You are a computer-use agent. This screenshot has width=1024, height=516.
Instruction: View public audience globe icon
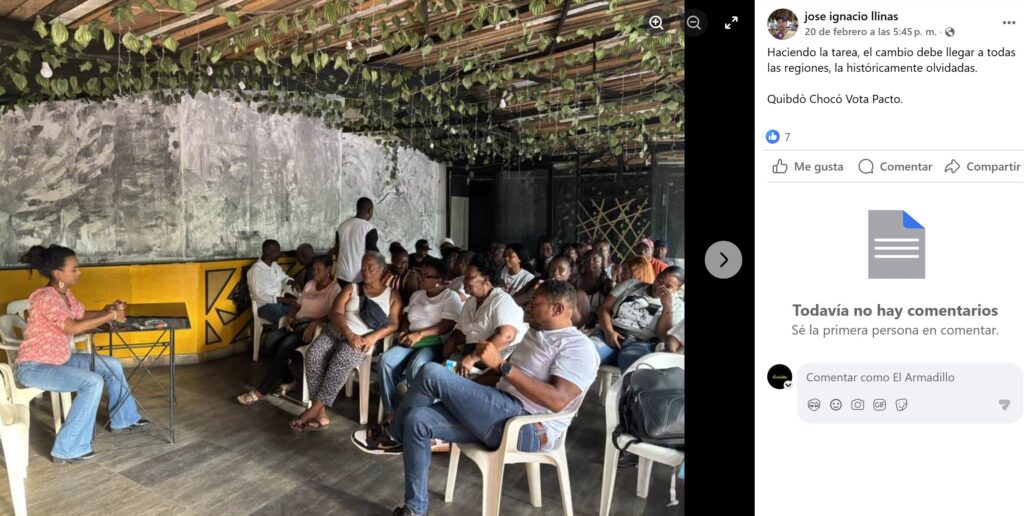(950, 32)
